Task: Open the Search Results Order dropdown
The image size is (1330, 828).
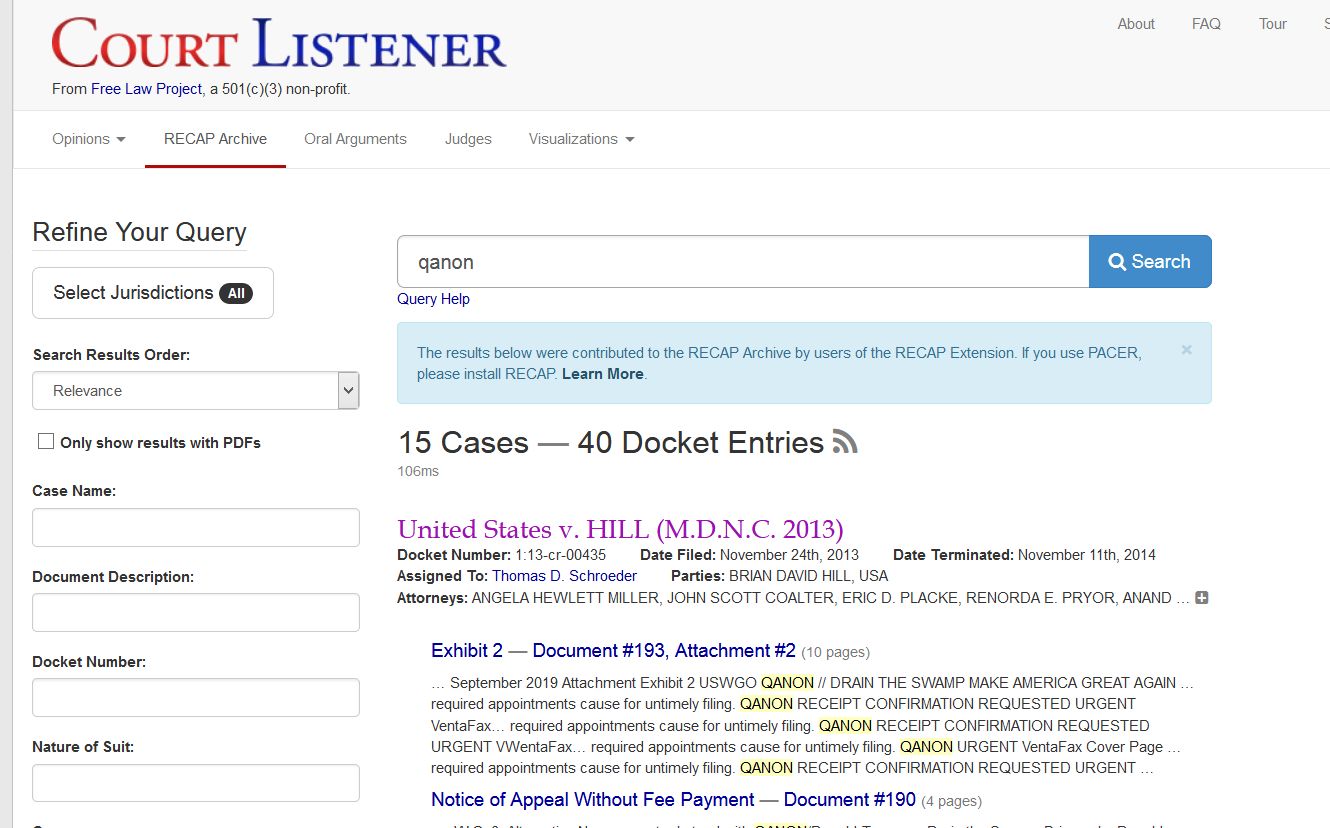Action: click(x=196, y=390)
